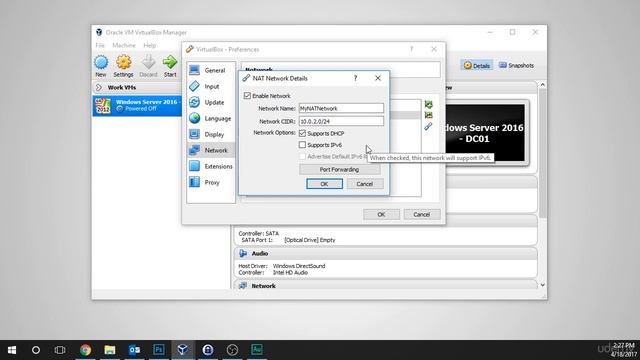This screenshot has height=360, width=640.
Task: Switch to the Details view
Action: (477, 65)
